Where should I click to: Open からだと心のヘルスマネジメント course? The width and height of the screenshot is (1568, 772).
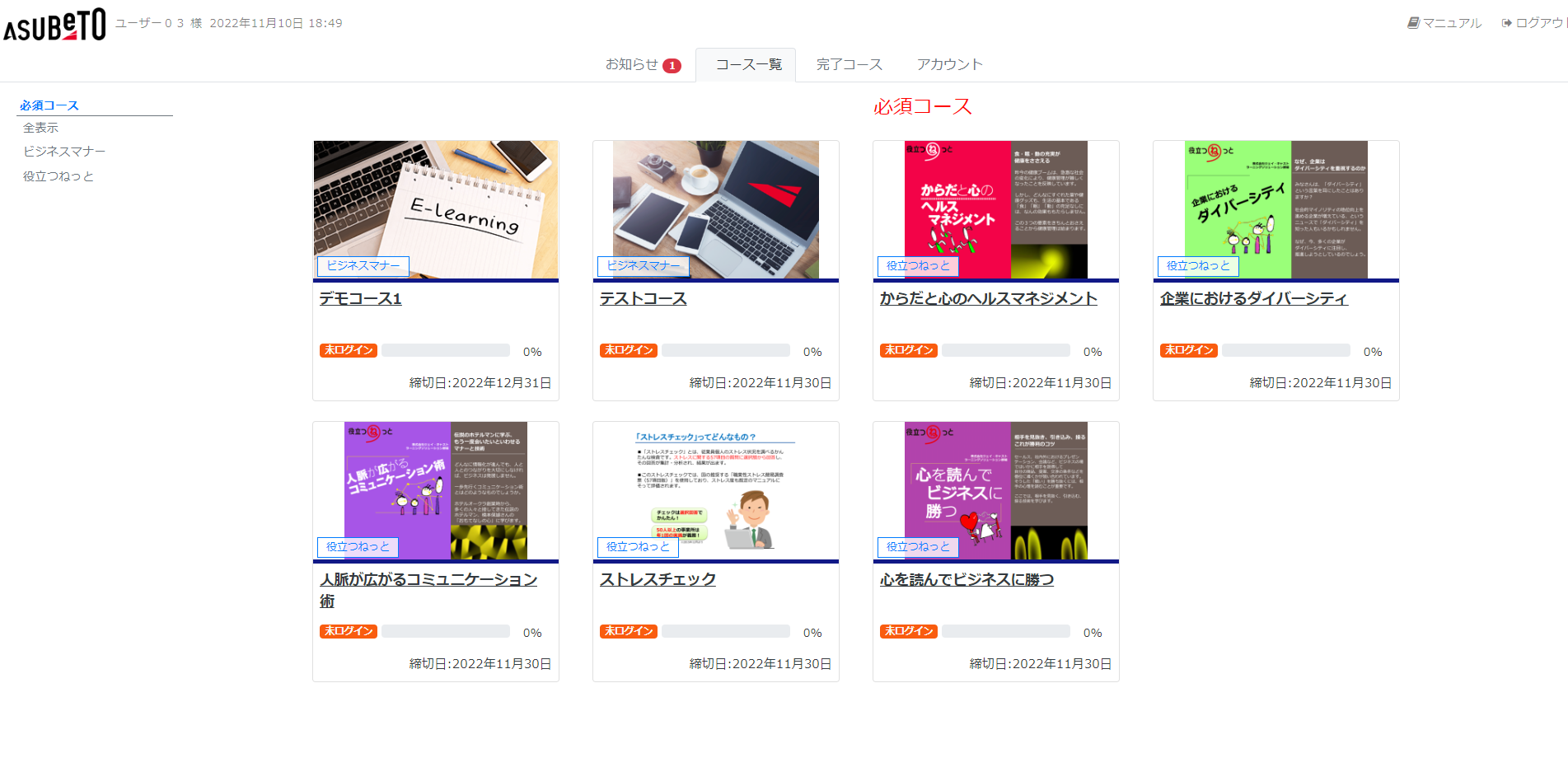tap(988, 298)
